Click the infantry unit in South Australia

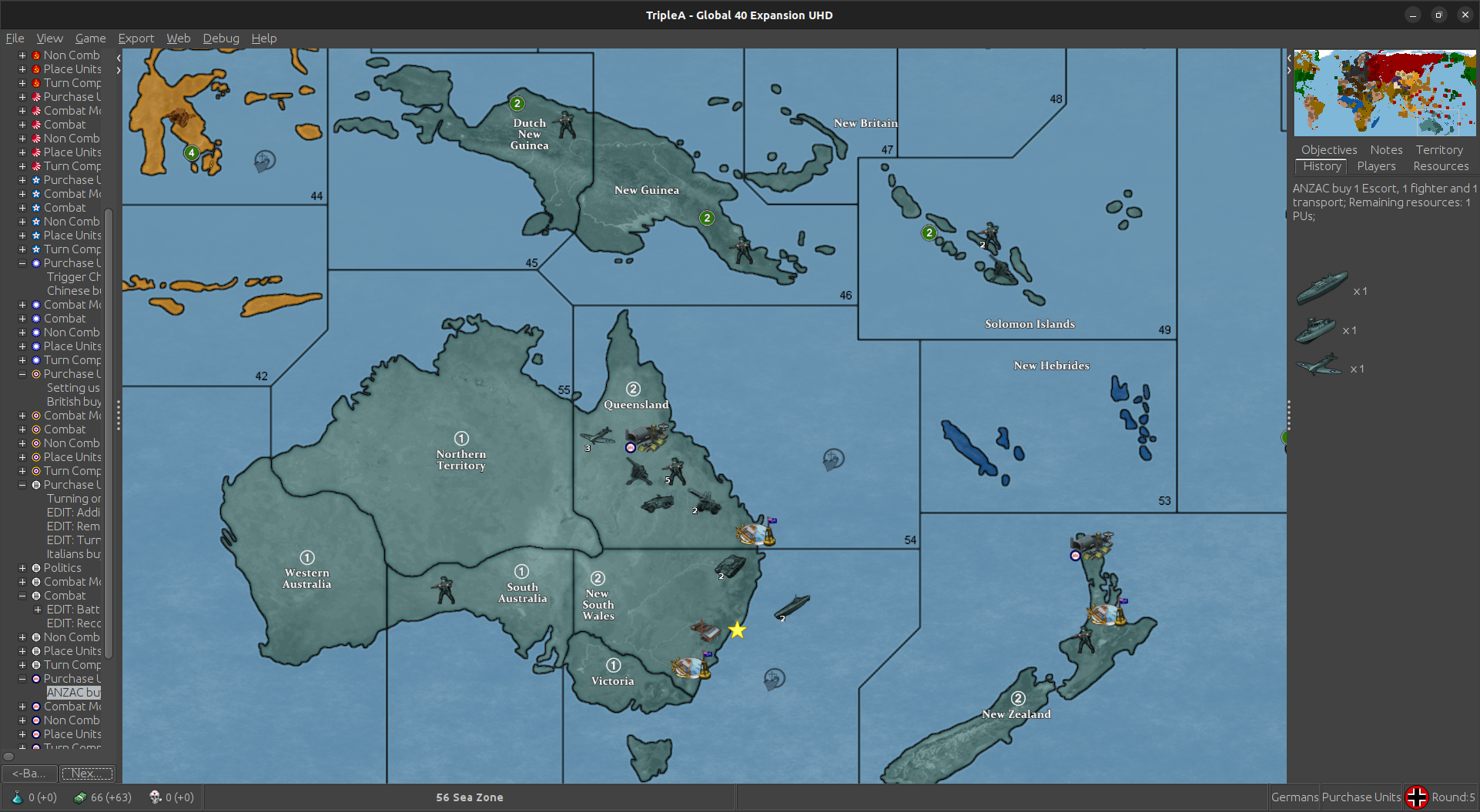[x=444, y=590]
